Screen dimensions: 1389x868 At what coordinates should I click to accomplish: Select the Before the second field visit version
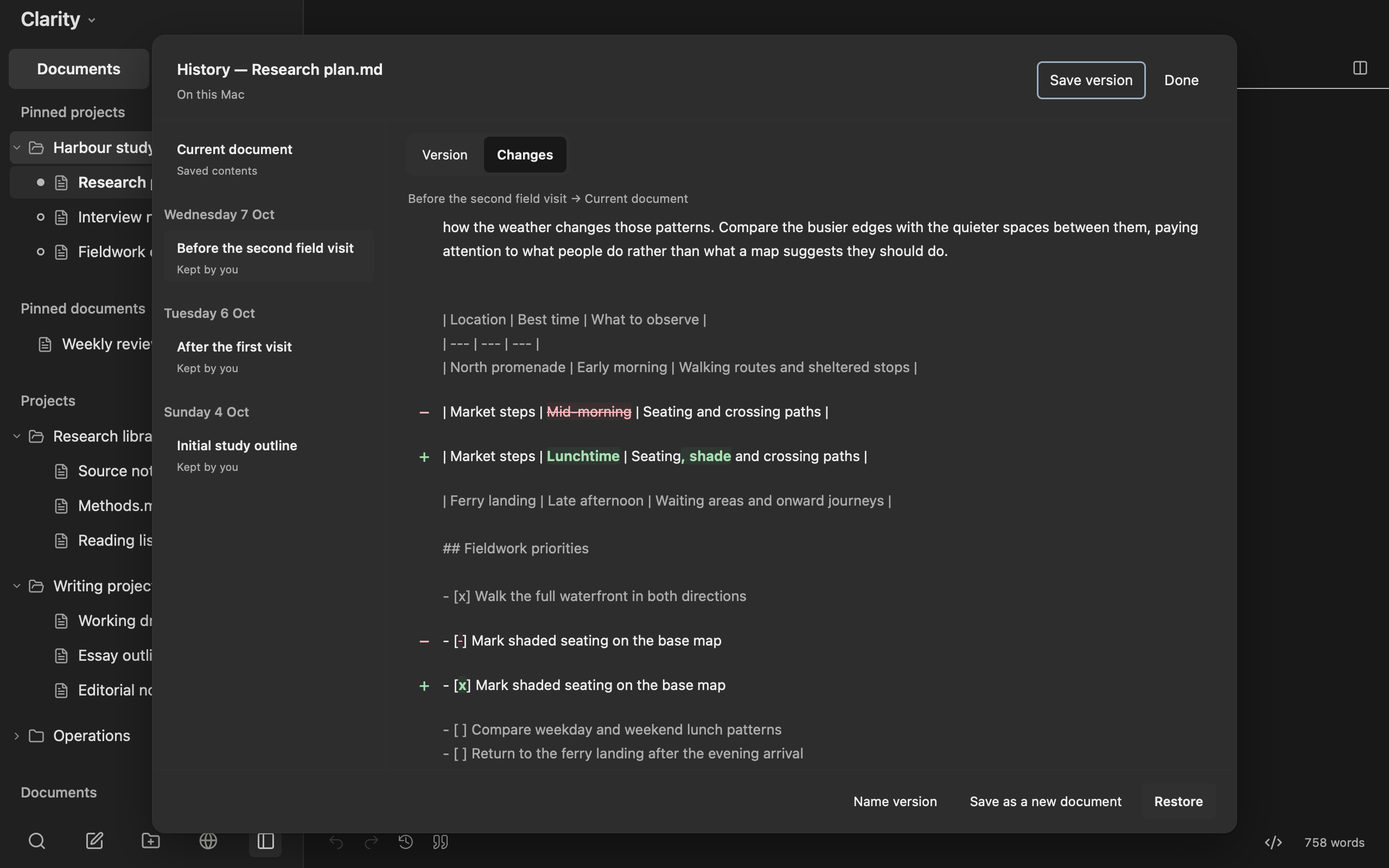269,257
